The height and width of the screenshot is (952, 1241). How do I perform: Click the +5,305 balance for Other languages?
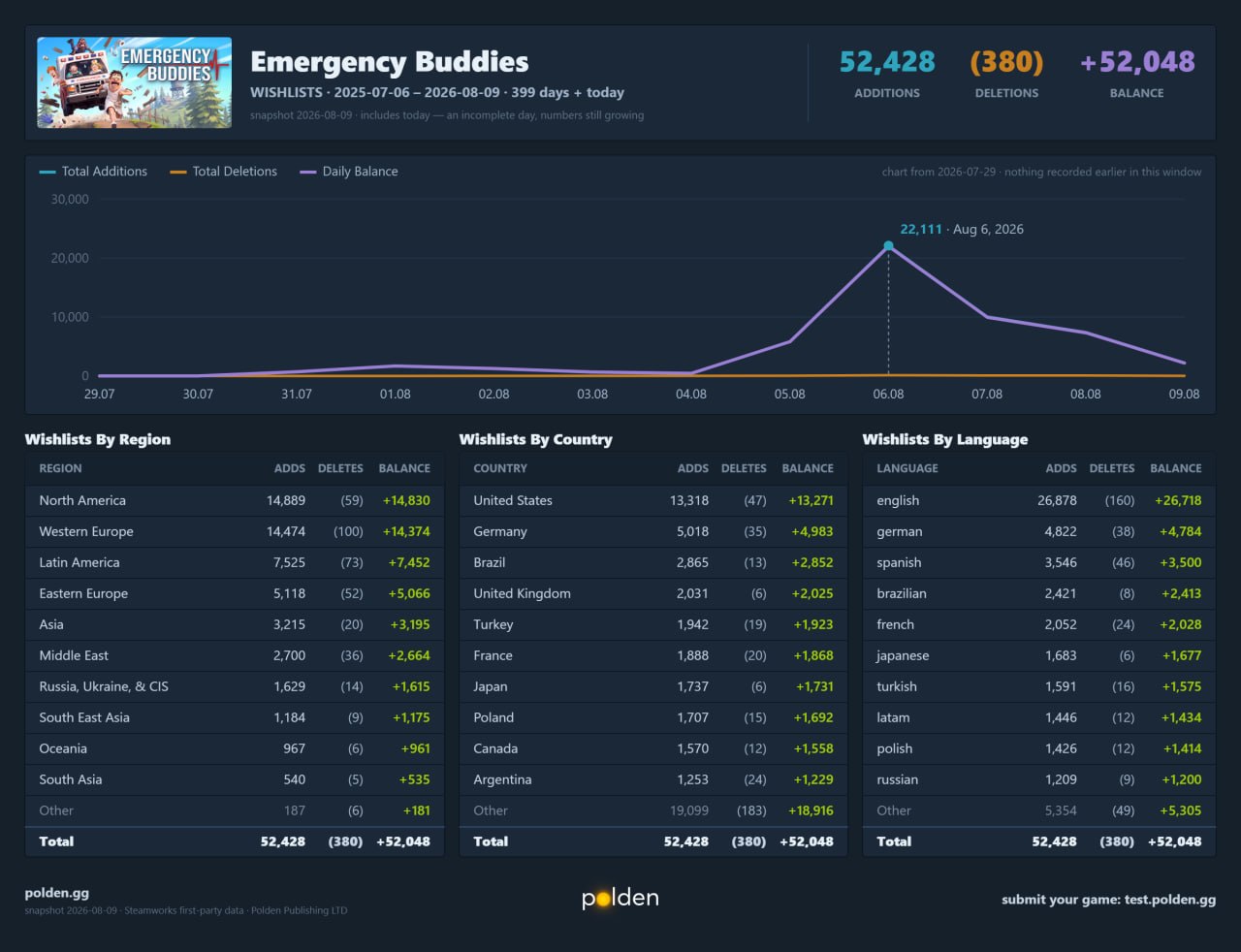(1181, 810)
